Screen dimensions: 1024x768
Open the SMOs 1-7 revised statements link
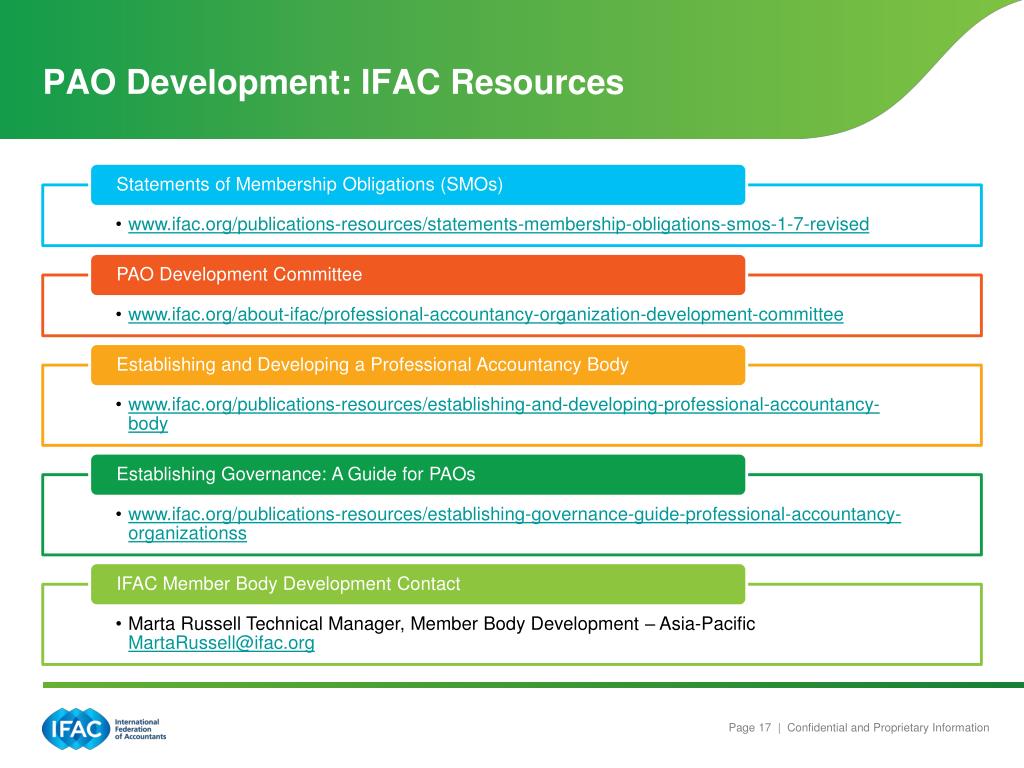click(498, 224)
